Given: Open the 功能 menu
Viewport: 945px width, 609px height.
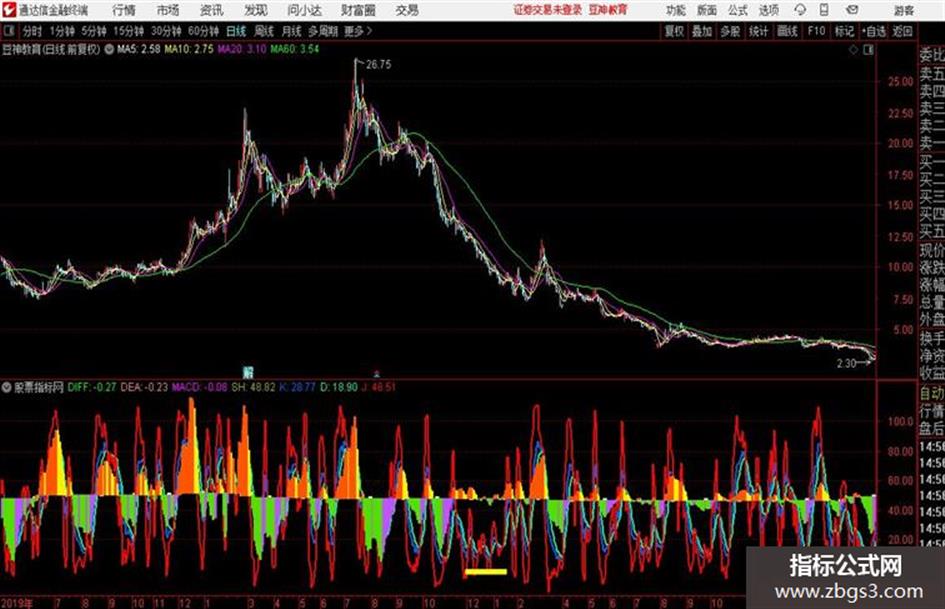Looking at the screenshot, I should [676, 10].
